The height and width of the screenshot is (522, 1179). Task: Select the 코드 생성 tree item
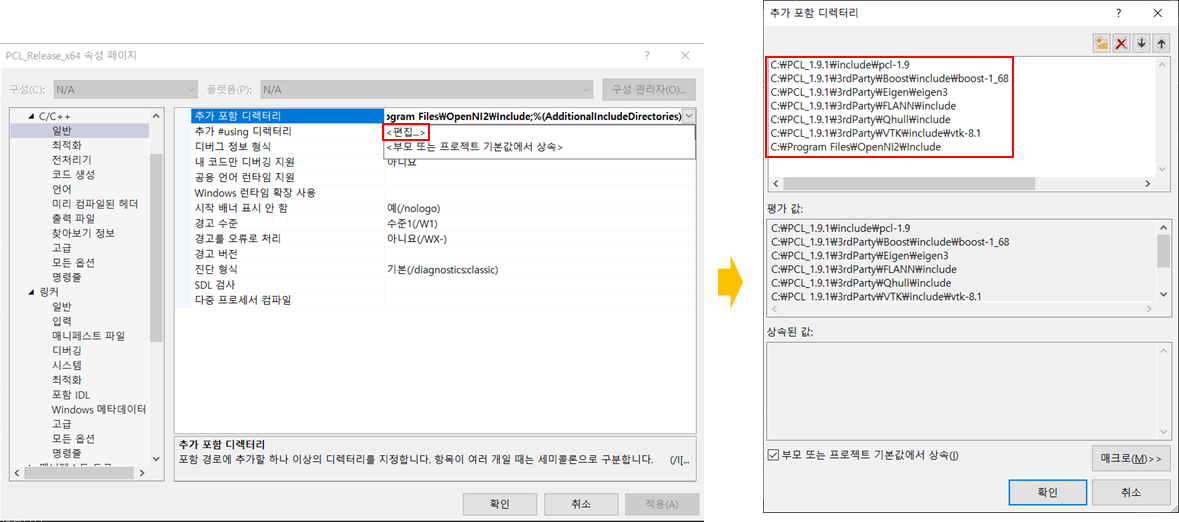[73, 175]
